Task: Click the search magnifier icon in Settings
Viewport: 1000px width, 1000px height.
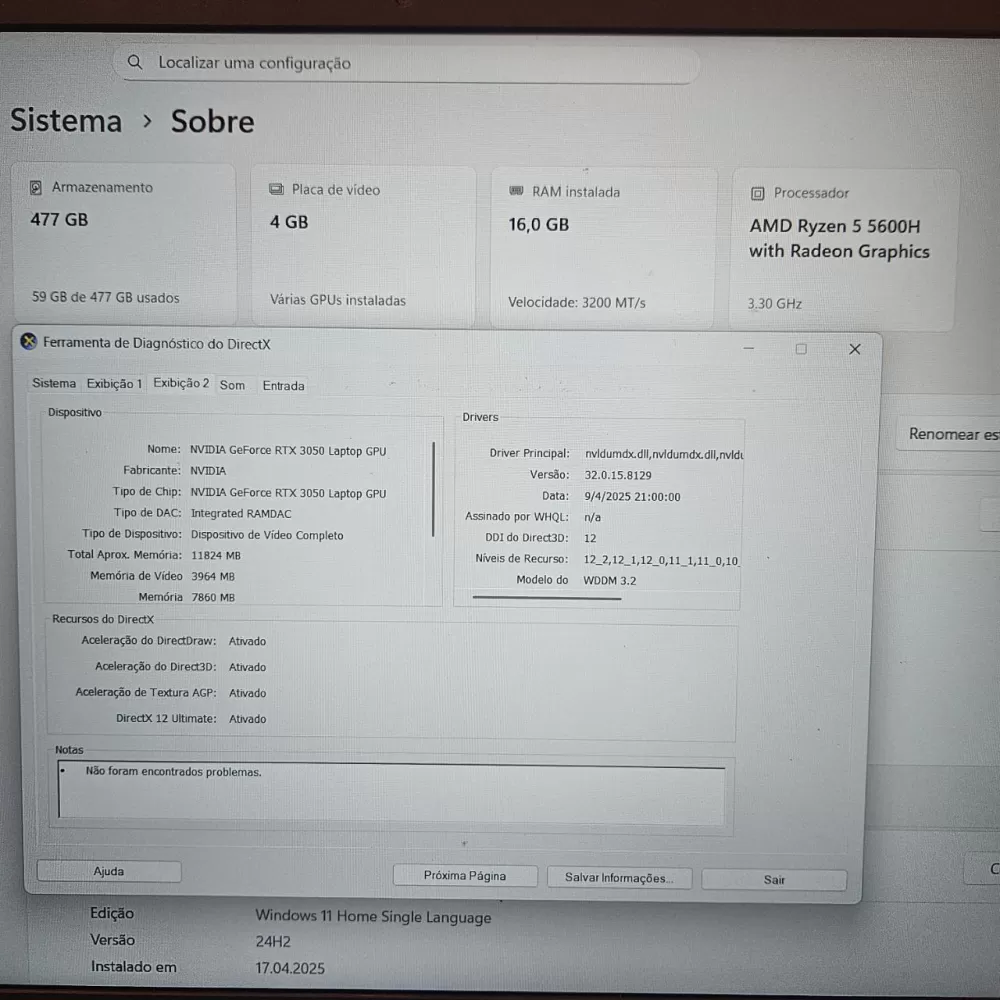Action: click(x=135, y=62)
